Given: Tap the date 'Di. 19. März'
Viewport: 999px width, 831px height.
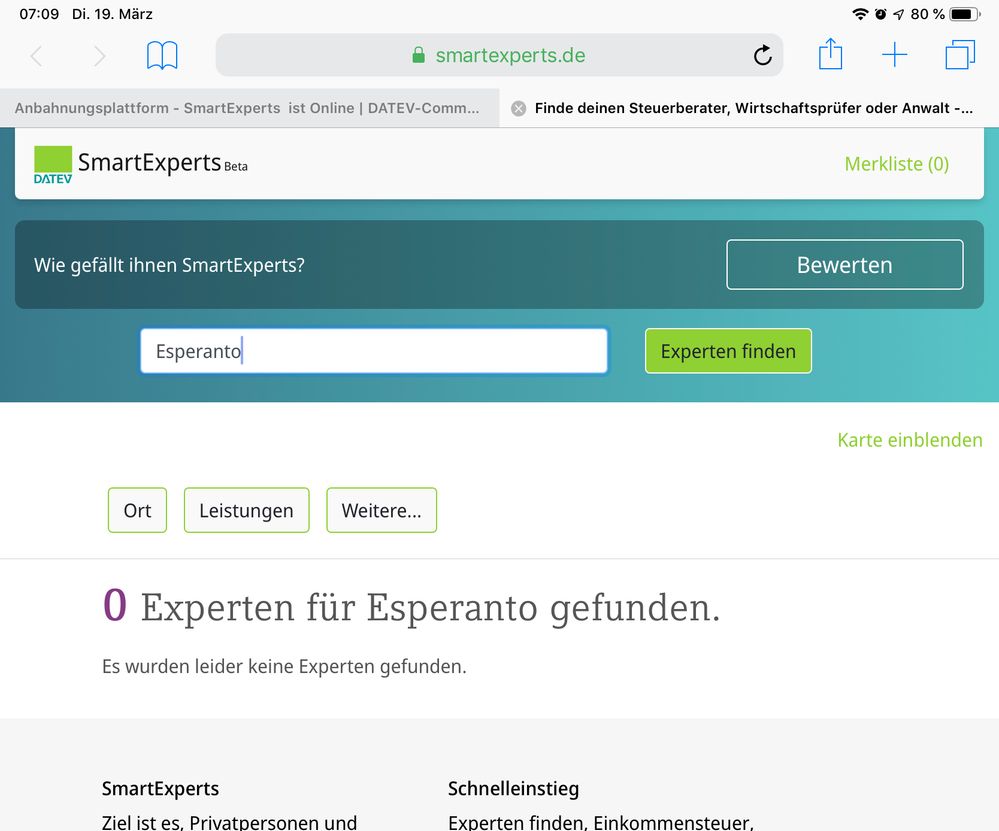Looking at the screenshot, I should tap(112, 14).
